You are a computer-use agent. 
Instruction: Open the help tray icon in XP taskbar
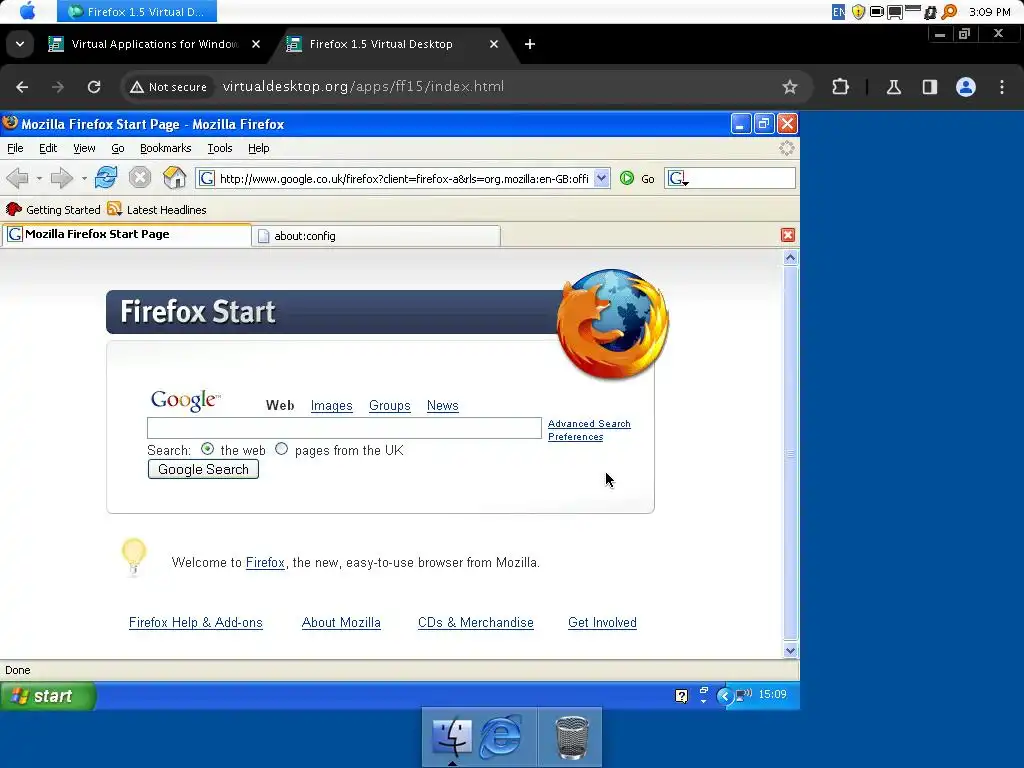tap(681, 696)
